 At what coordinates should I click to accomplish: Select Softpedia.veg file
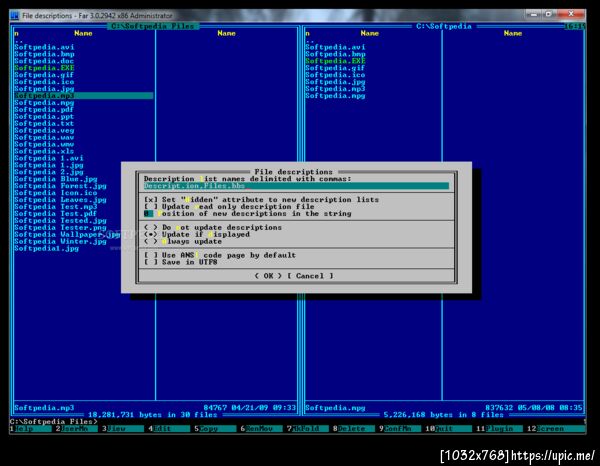click(44, 130)
